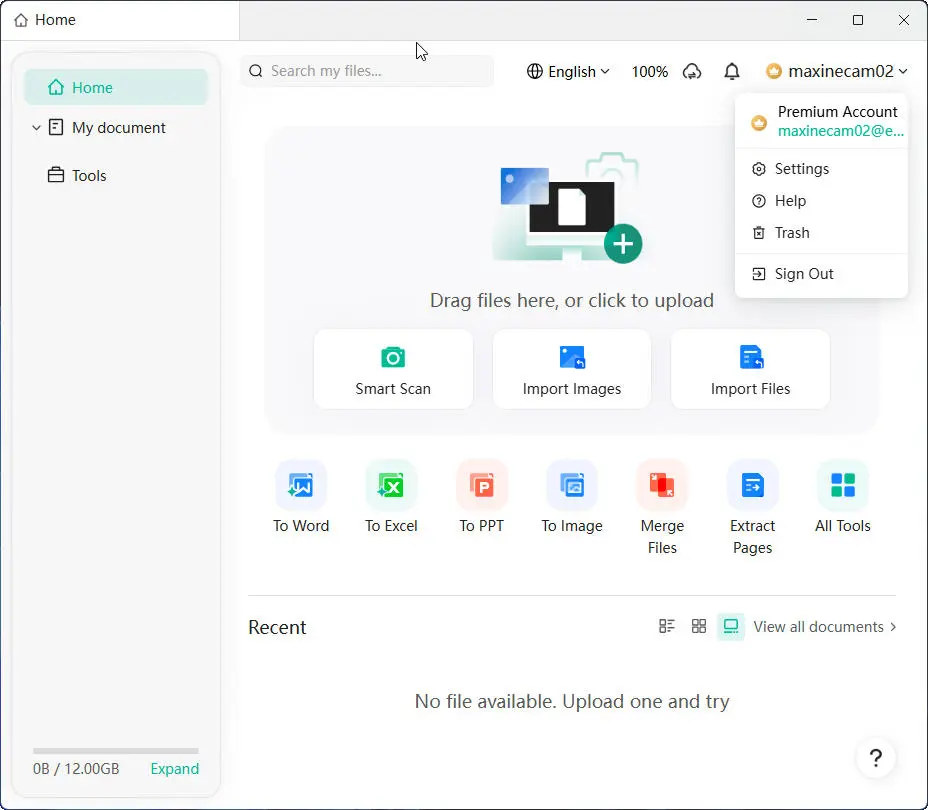Select the highlighted large preview view icon
The height and width of the screenshot is (810, 928).
point(731,627)
